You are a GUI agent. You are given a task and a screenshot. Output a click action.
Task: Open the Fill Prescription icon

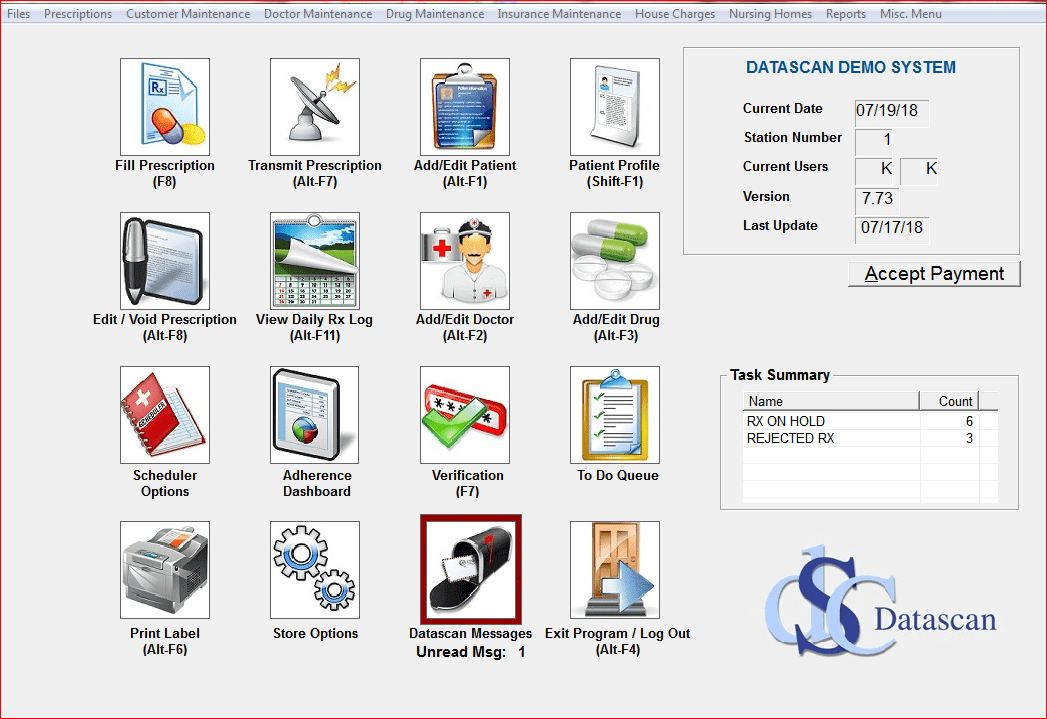165,107
